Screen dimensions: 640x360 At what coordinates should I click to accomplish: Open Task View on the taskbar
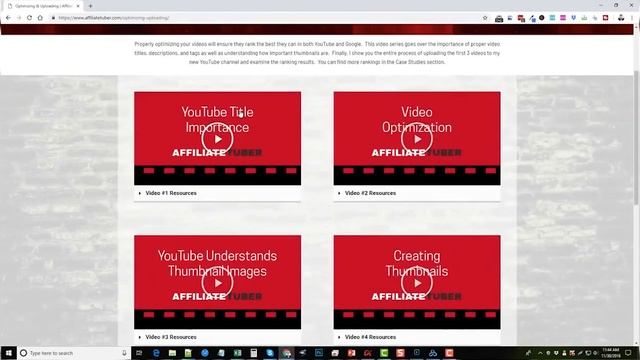(x=139, y=353)
